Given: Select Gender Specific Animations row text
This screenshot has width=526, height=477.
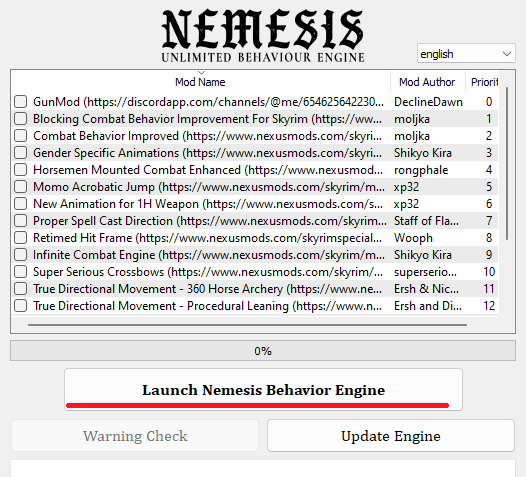Looking at the screenshot, I should (207, 153).
